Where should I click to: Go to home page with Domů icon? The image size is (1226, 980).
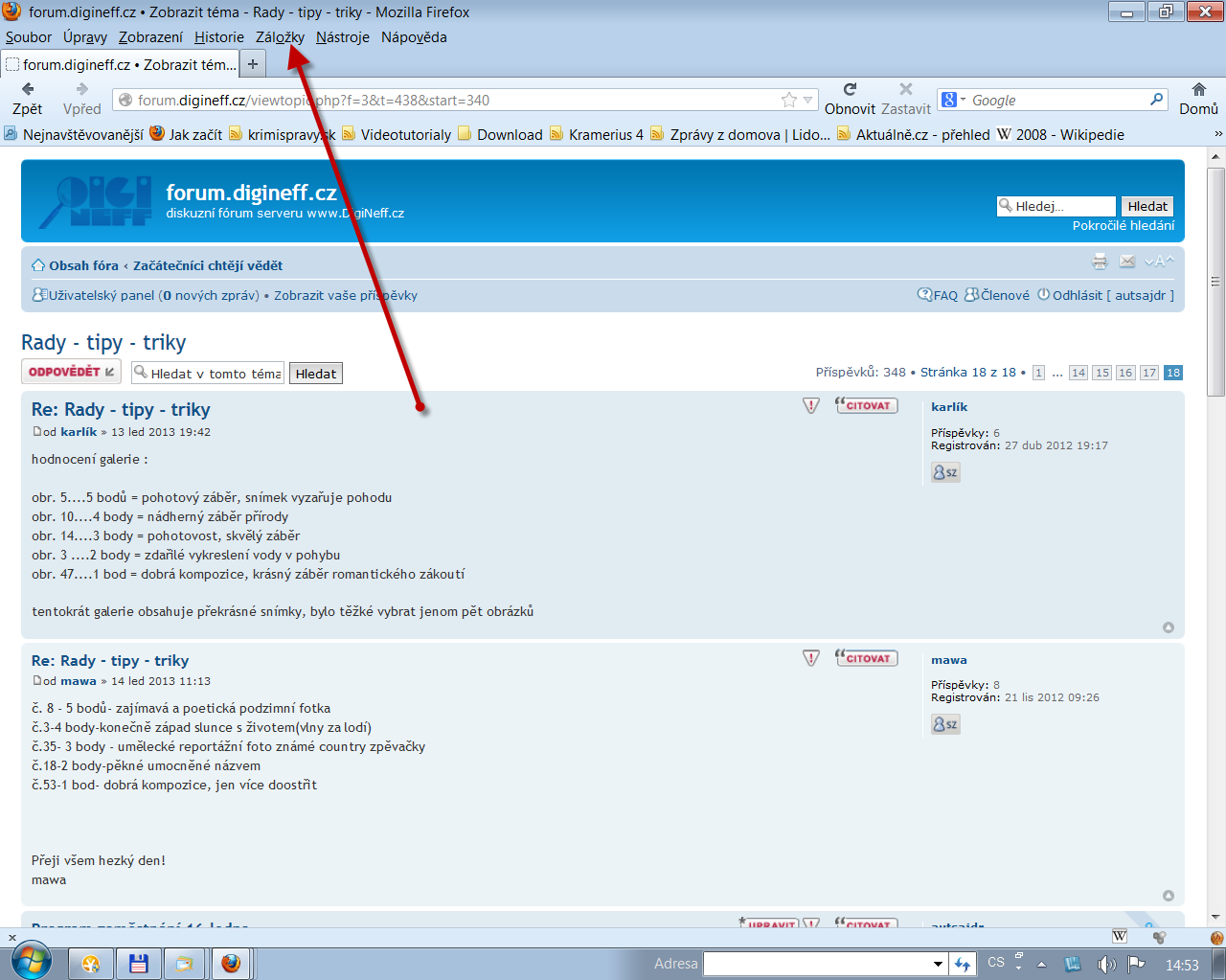[x=1198, y=90]
